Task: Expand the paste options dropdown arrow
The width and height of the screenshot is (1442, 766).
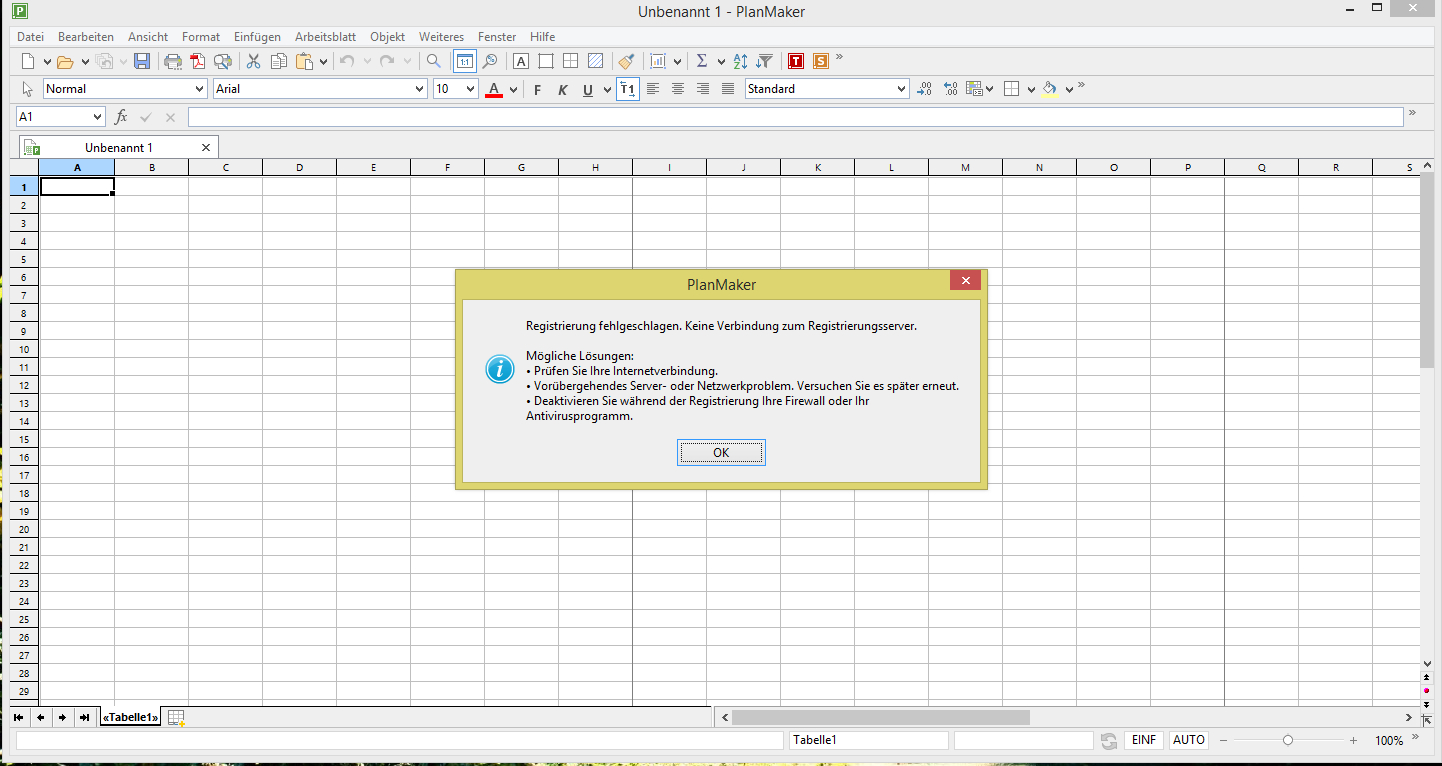Action: click(x=324, y=62)
